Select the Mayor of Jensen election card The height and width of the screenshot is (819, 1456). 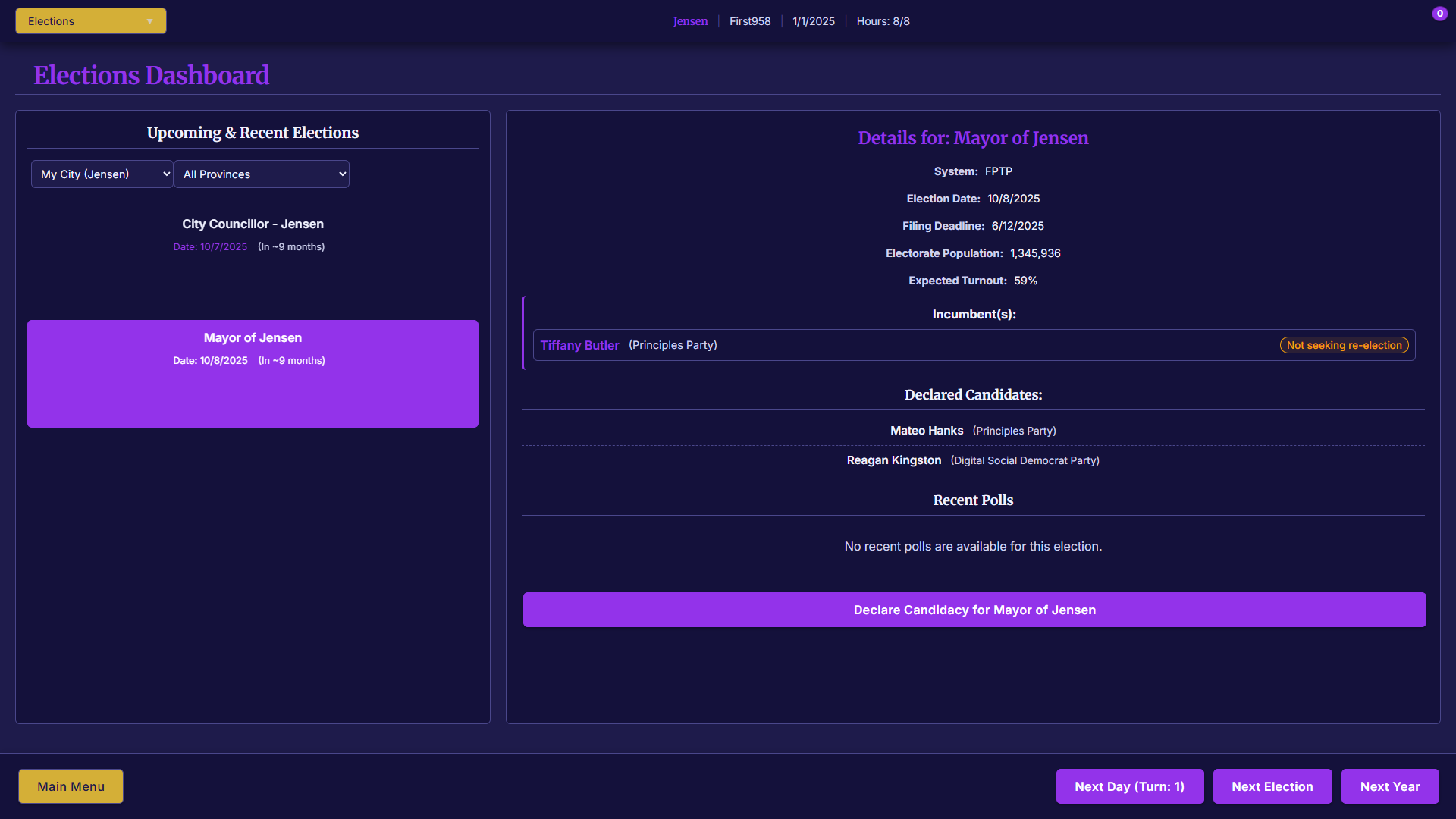(x=253, y=373)
